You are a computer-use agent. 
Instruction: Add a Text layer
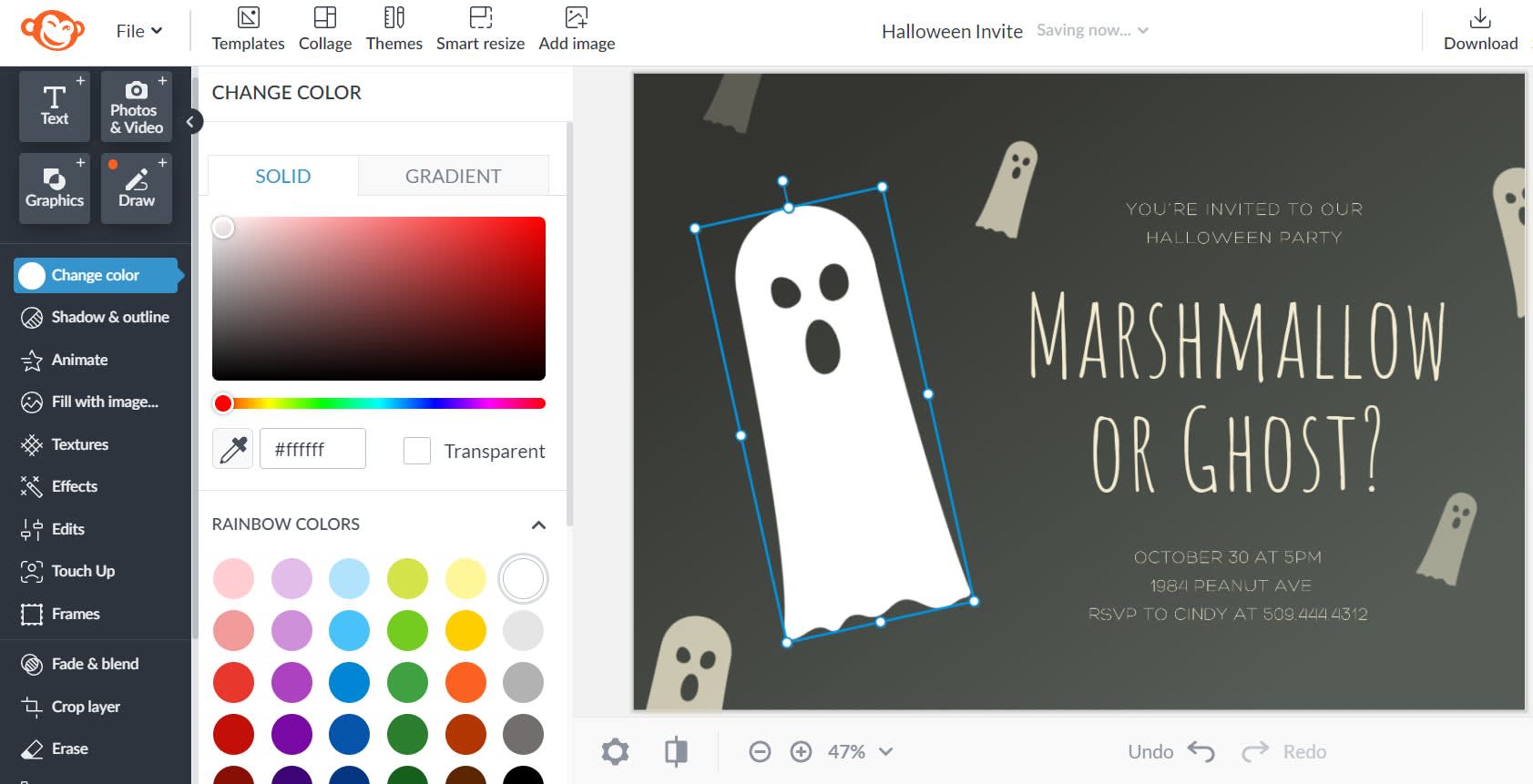54,106
